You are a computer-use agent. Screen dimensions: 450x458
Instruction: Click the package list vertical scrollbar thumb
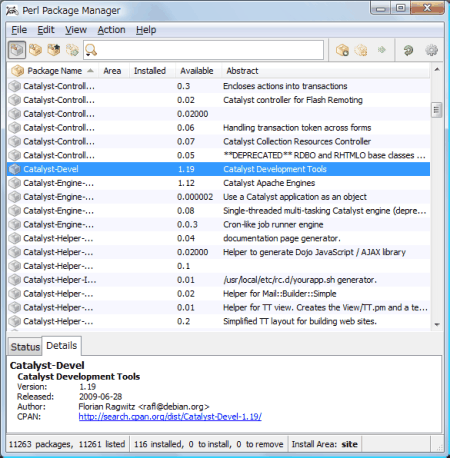[437, 110]
